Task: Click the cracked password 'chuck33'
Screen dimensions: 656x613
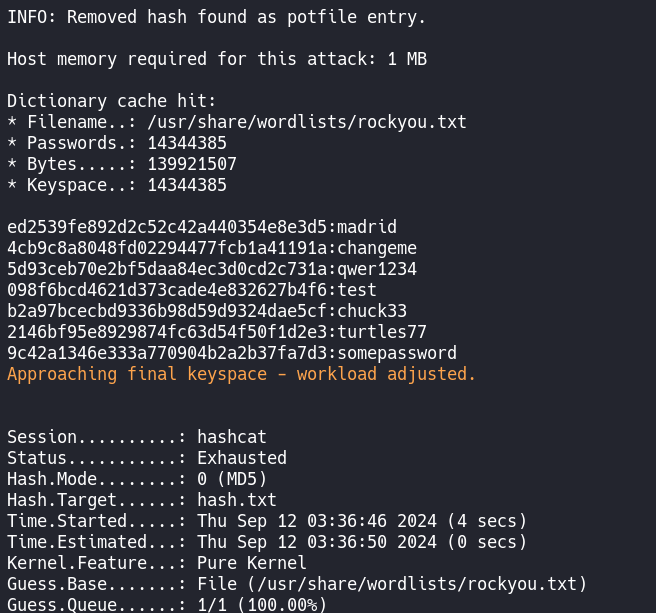Action: [372, 311]
